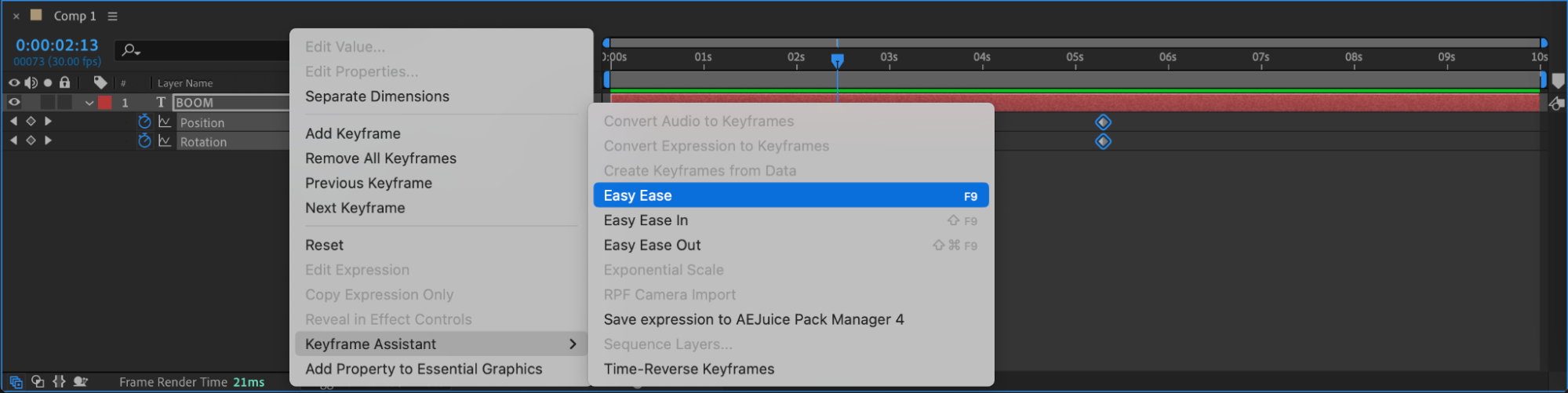Choose Easy Ease from the submenu
The image size is (1568, 393).
pyautogui.click(x=790, y=195)
